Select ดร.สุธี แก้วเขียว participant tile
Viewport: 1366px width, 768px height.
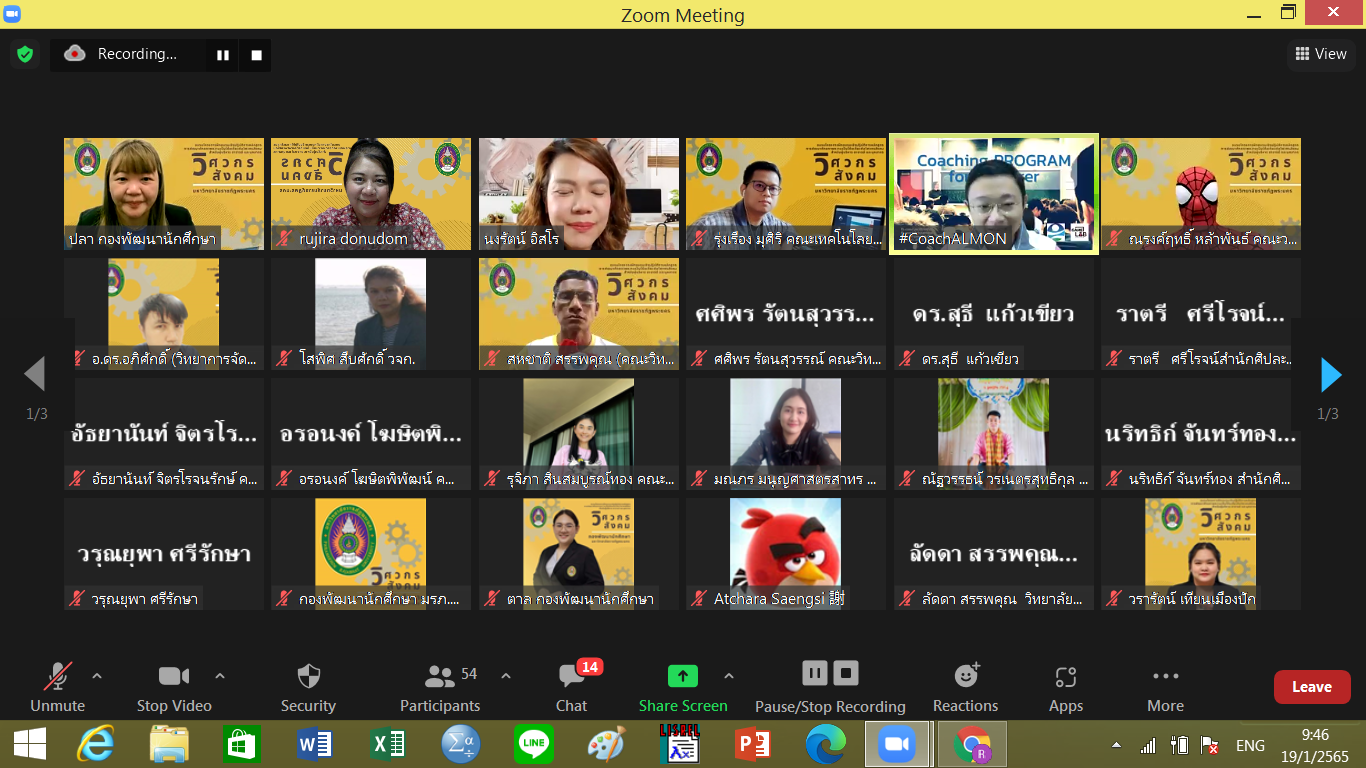(994, 314)
